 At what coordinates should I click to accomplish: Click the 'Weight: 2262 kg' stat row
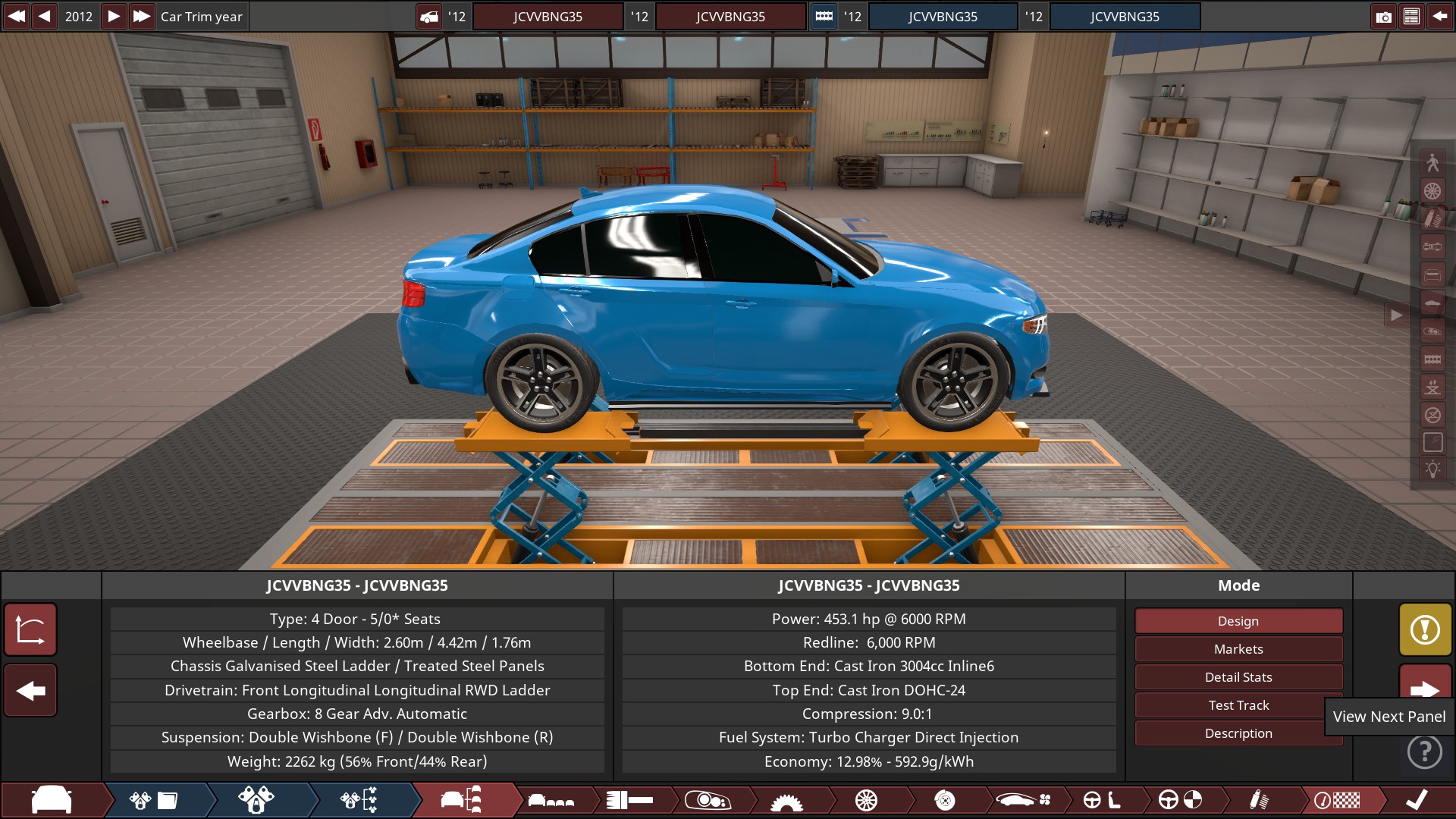pyautogui.click(x=357, y=761)
